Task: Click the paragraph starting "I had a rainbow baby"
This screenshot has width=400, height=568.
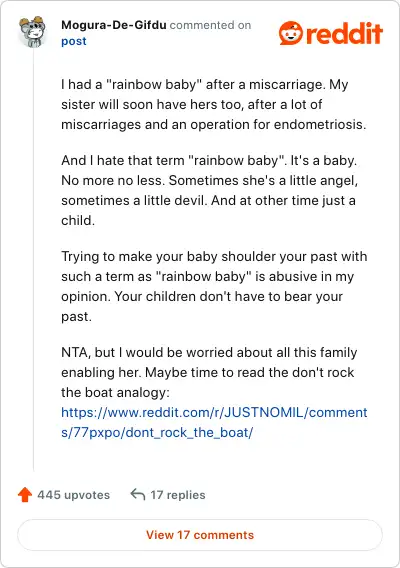Action: 214,104
